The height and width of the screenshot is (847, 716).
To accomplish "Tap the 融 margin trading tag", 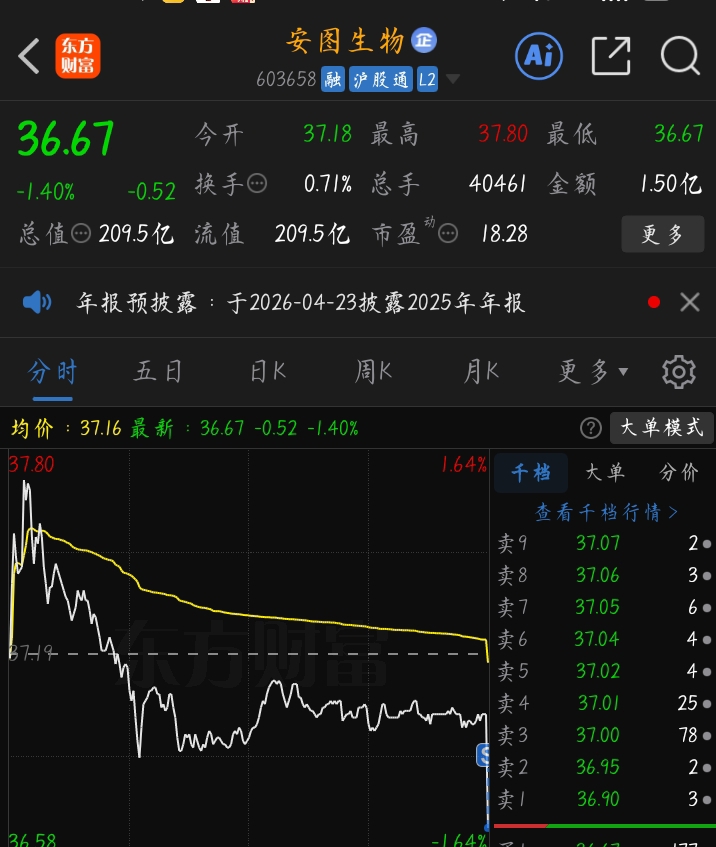I will click(x=333, y=79).
